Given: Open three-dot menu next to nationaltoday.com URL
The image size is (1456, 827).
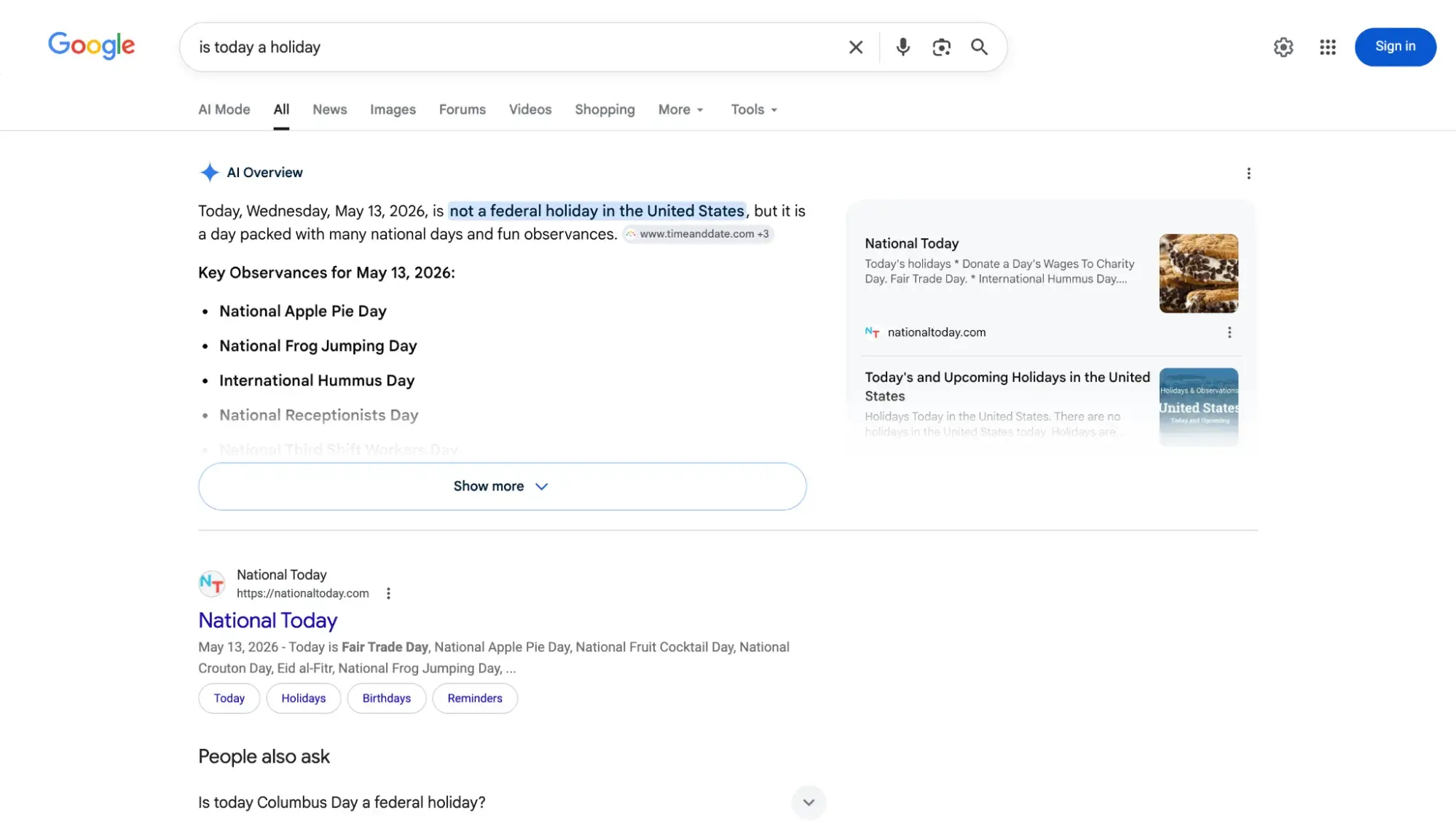Looking at the screenshot, I should (x=388, y=593).
